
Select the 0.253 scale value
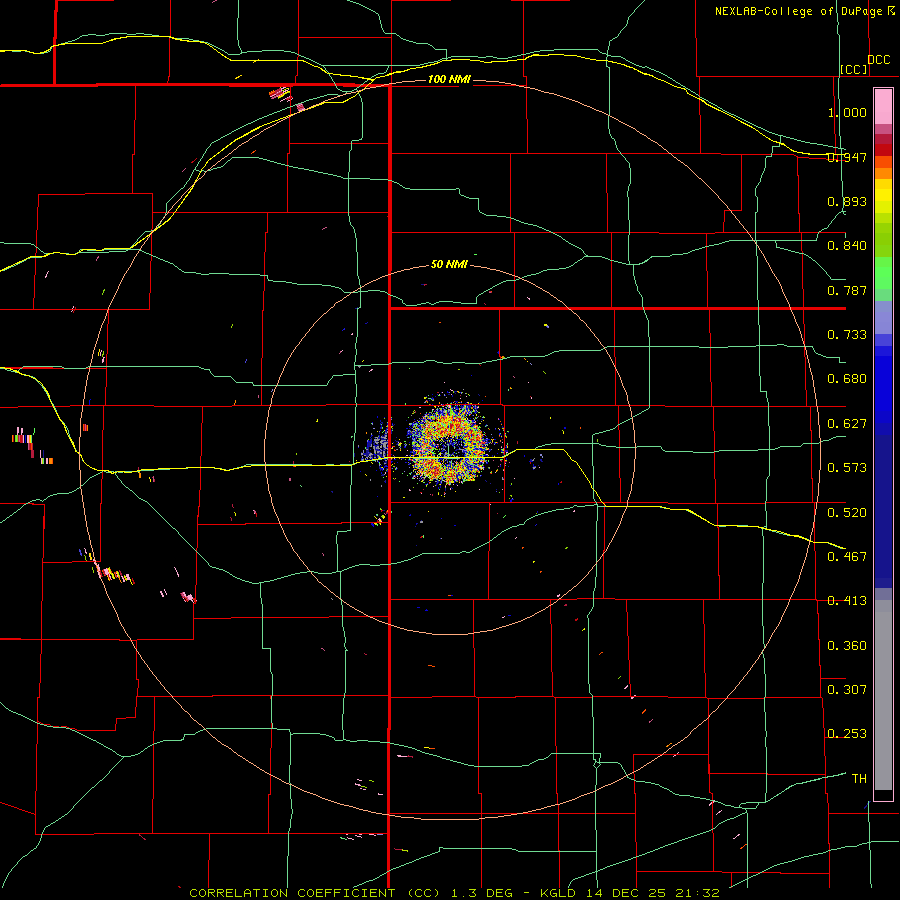click(847, 734)
